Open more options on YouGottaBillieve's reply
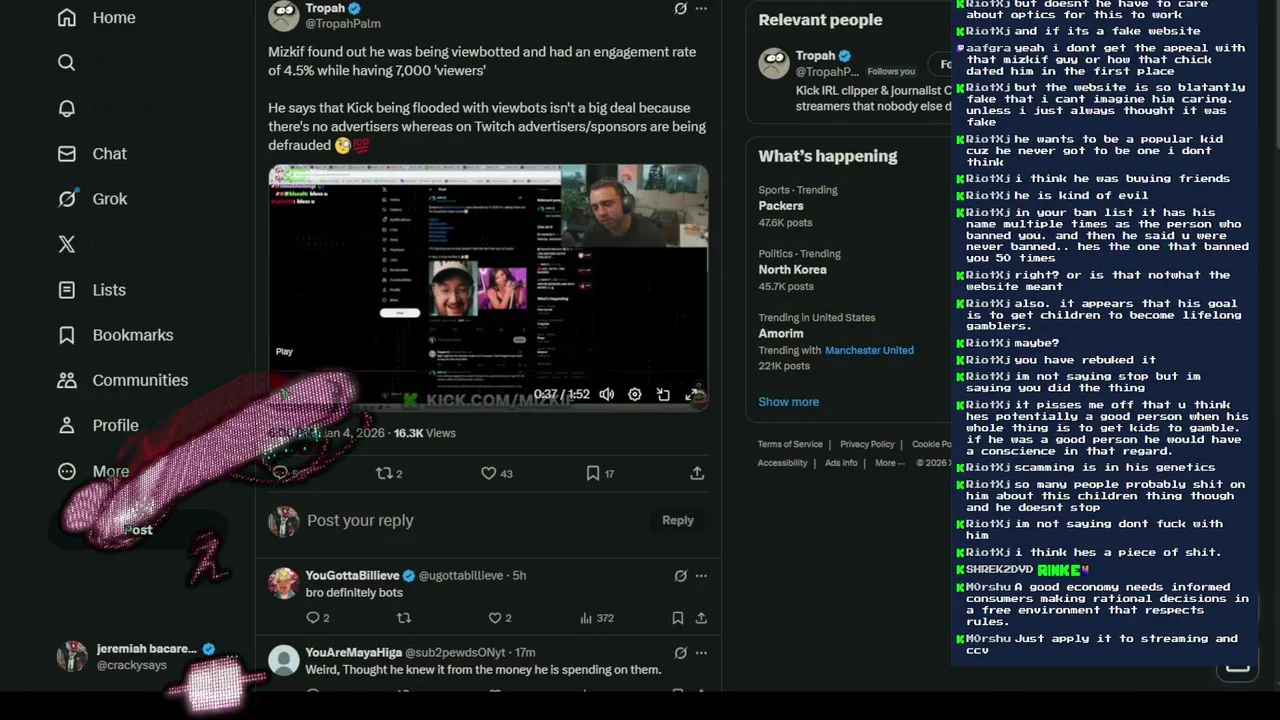This screenshot has width=1280, height=720. tap(701, 575)
